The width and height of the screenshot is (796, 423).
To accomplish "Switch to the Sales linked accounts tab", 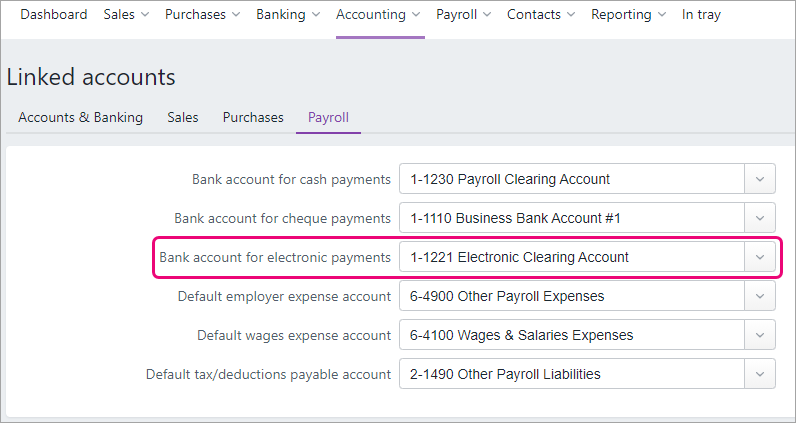I will 183,117.
